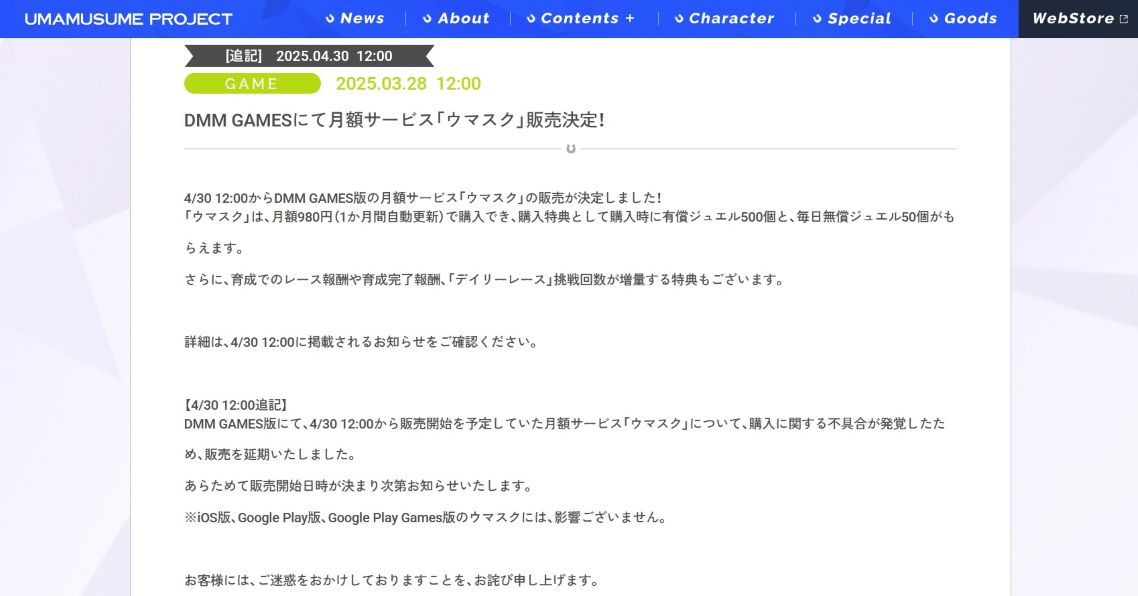
Task: Click the horseshoe icon before About
Action: 427,19
